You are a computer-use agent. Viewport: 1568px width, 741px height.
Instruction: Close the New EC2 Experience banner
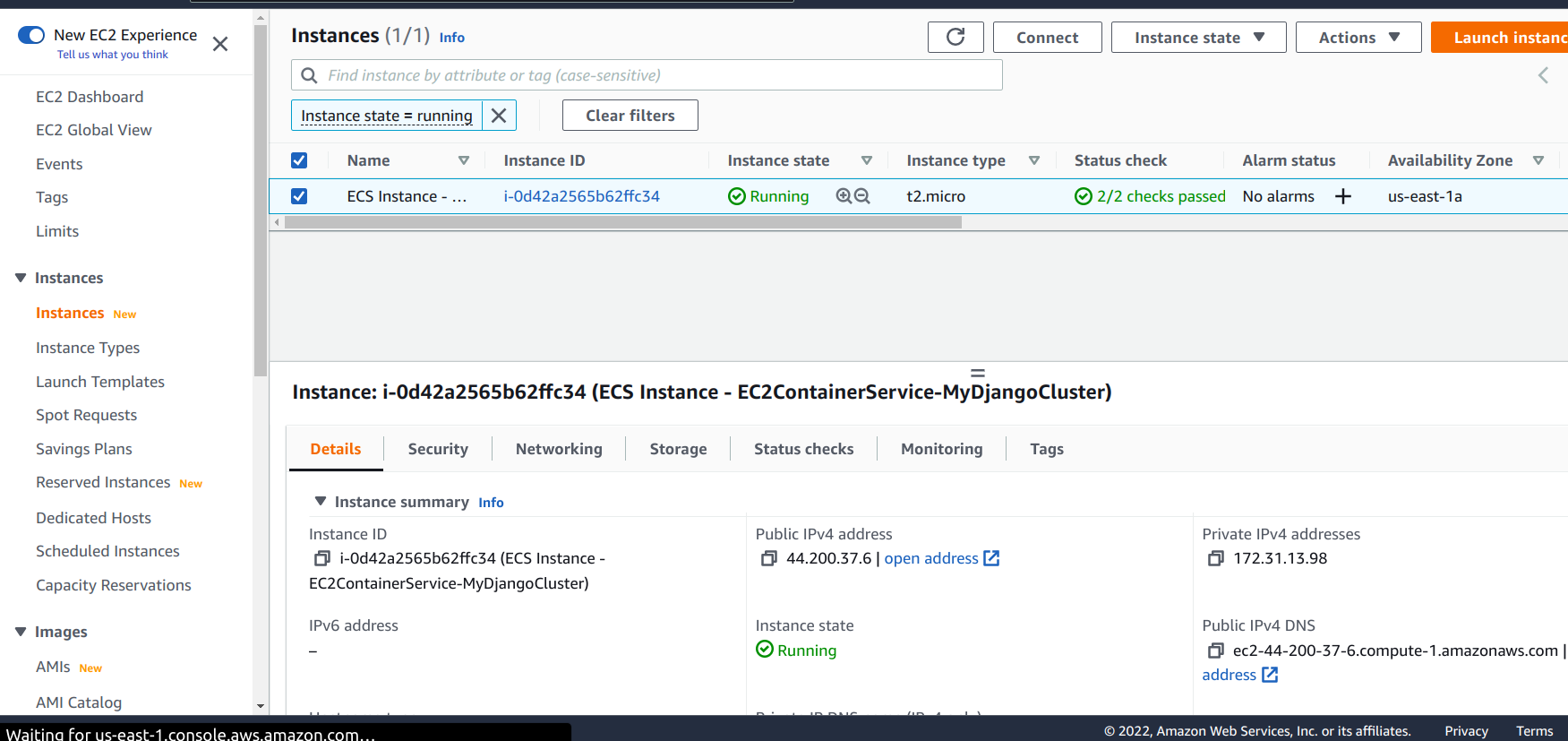click(220, 44)
